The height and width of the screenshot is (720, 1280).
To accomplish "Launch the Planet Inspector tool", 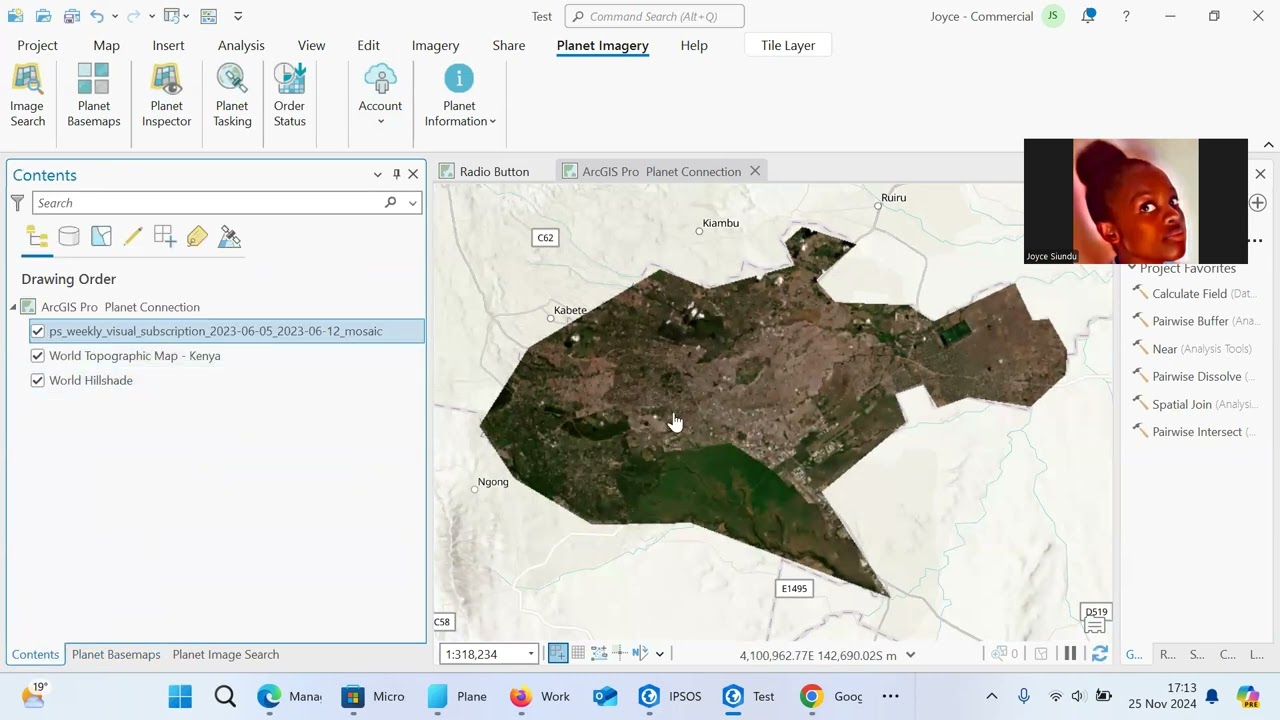I will (x=166, y=96).
